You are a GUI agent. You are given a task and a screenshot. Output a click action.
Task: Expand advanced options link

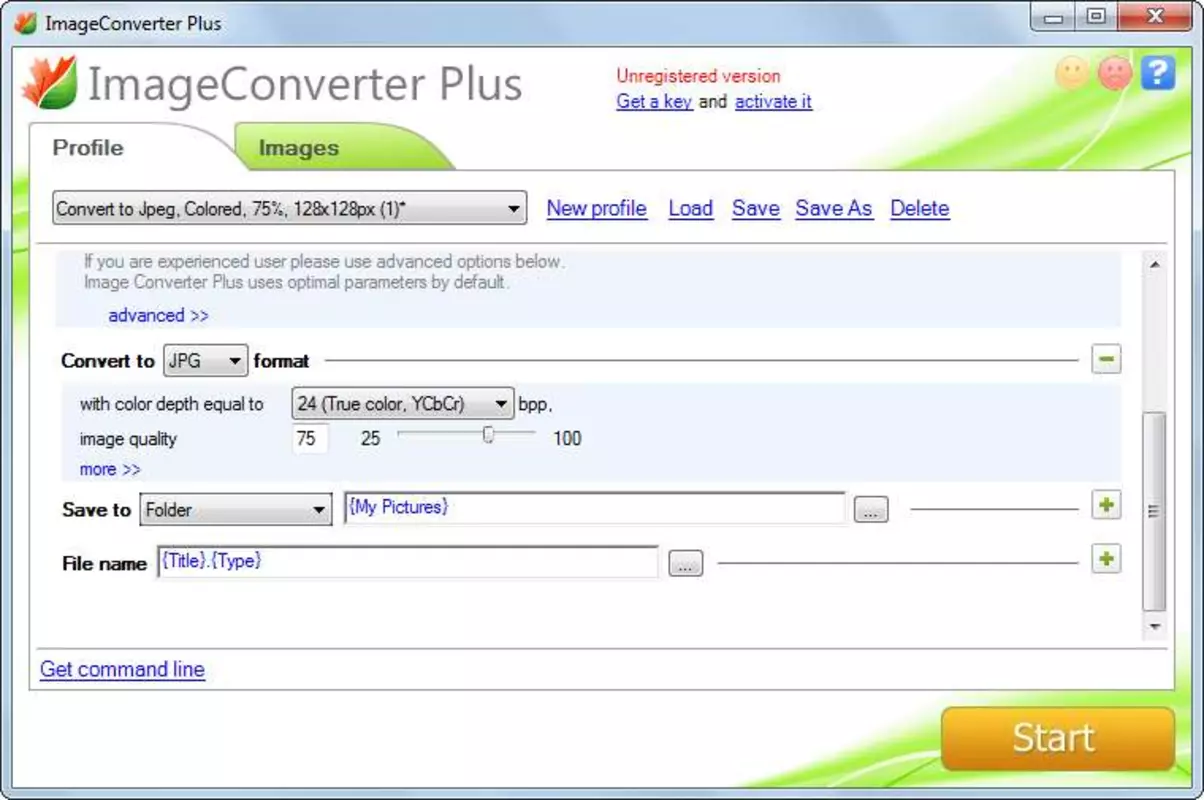158,315
